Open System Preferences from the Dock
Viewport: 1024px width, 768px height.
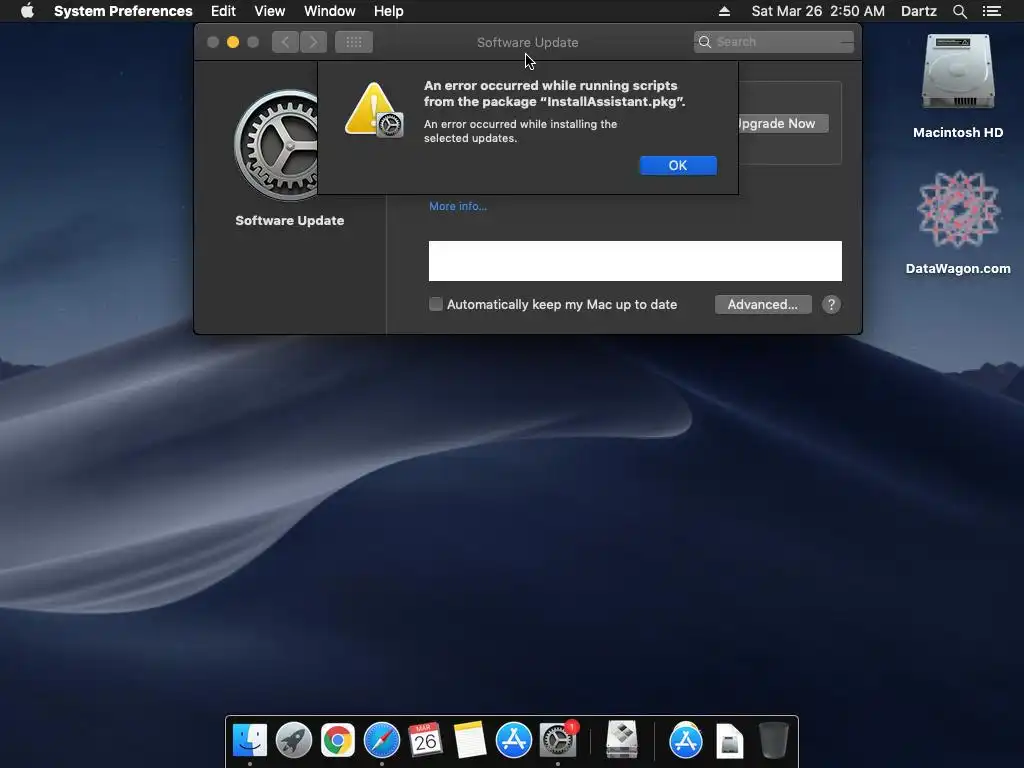click(558, 740)
